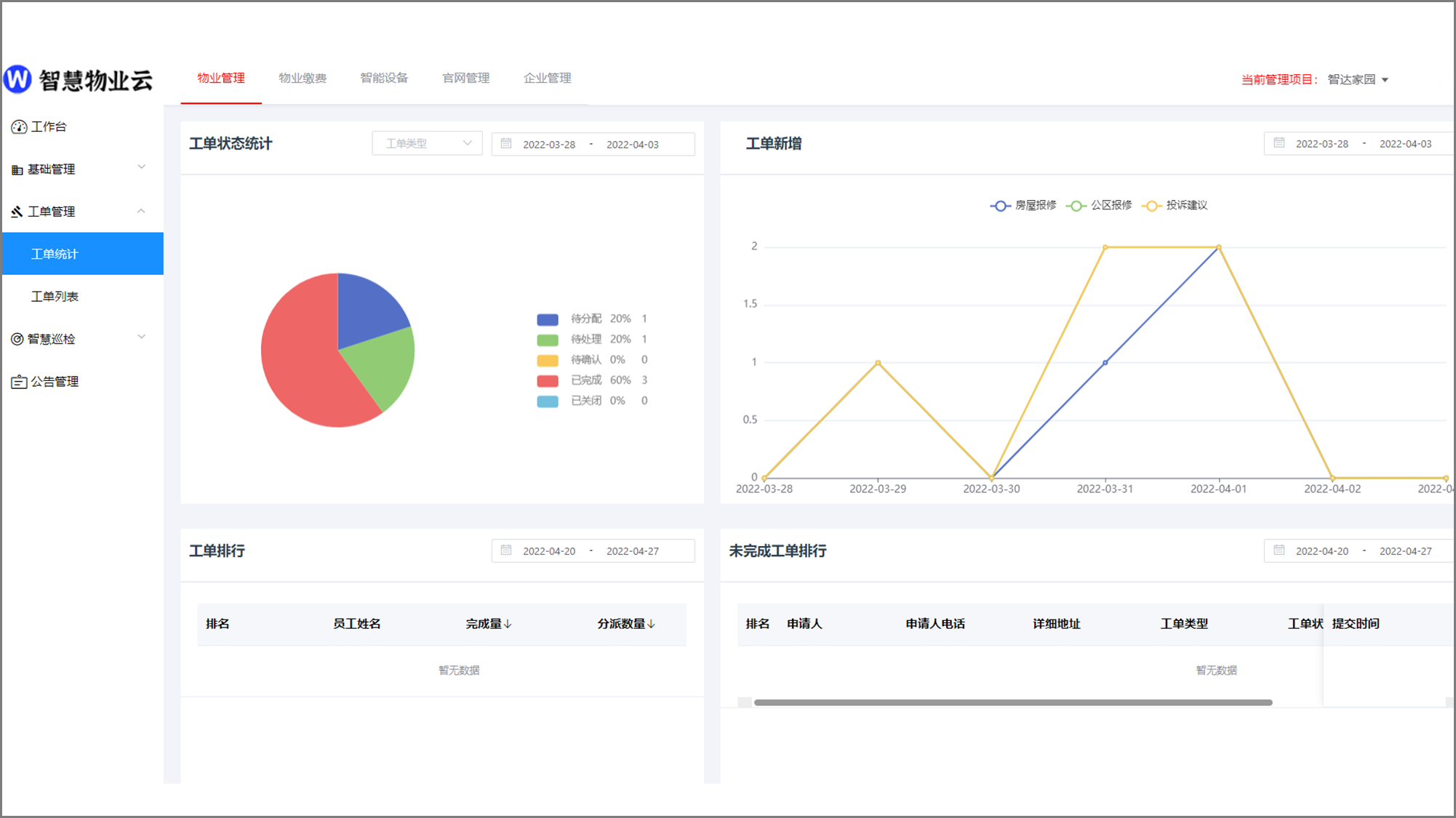This screenshot has height=818, width=1456.
Task: Click the 工作台 dashboard icon in sidebar
Action: [19, 127]
